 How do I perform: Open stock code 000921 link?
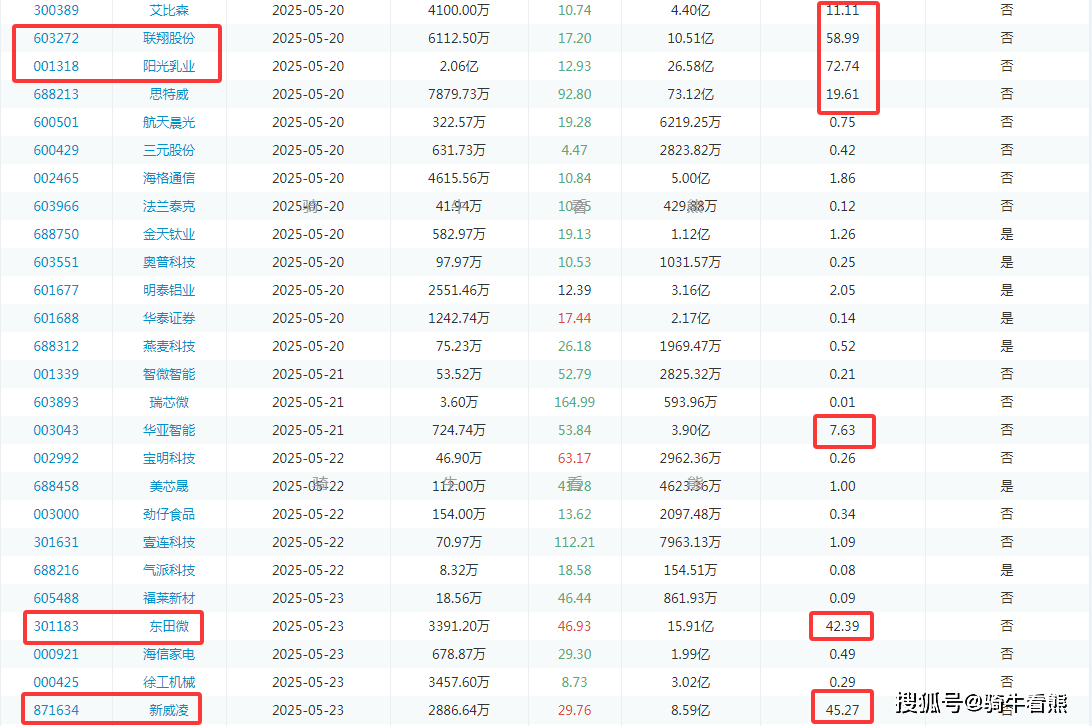[x=56, y=654]
